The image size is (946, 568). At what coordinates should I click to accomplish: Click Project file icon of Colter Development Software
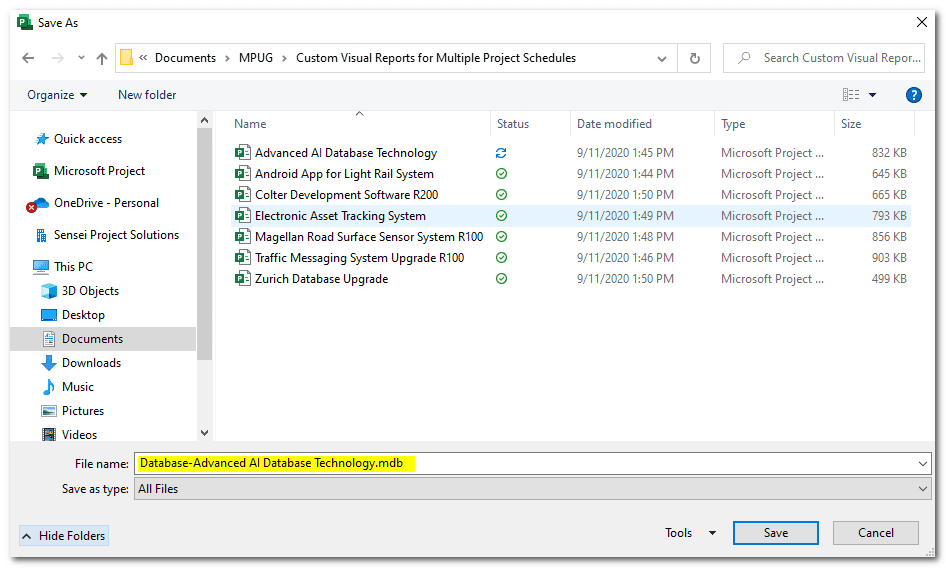(243, 195)
